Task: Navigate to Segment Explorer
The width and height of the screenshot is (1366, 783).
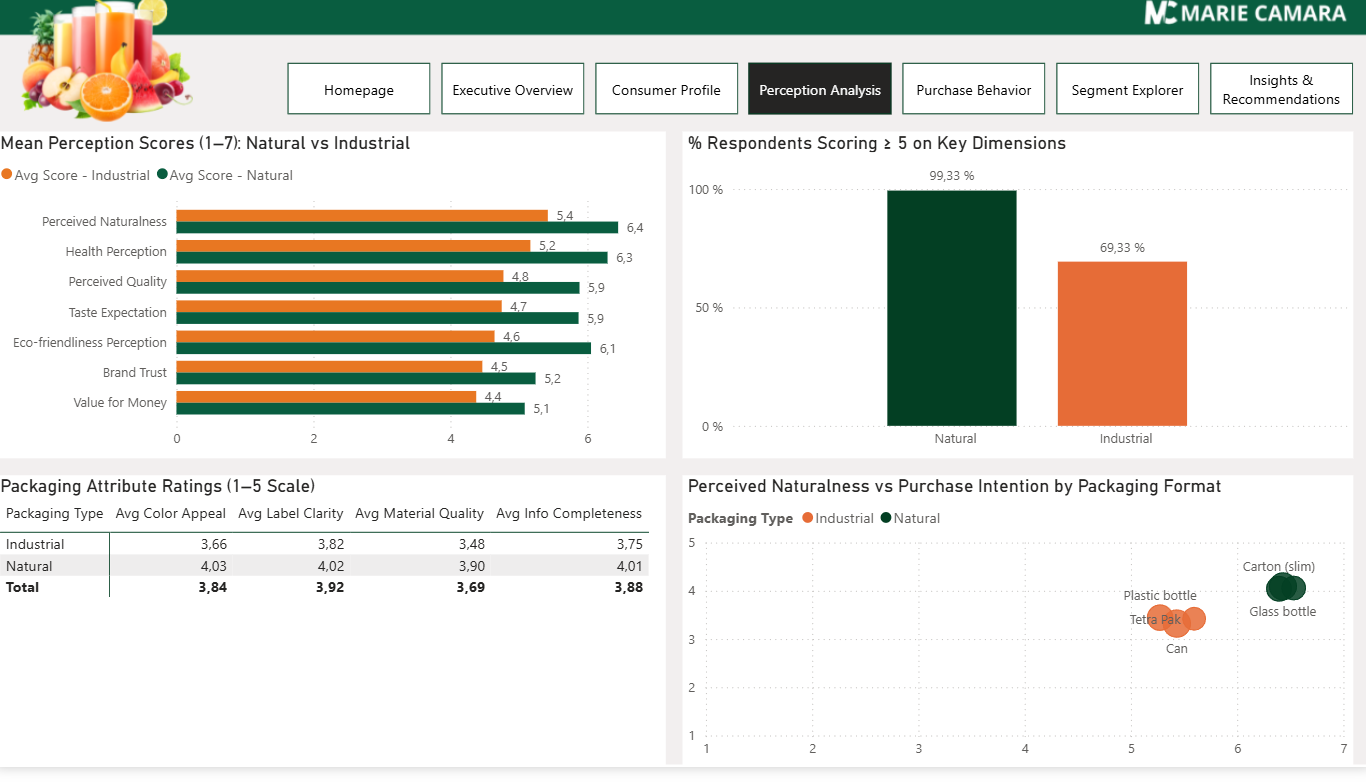Action: point(1127,90)
